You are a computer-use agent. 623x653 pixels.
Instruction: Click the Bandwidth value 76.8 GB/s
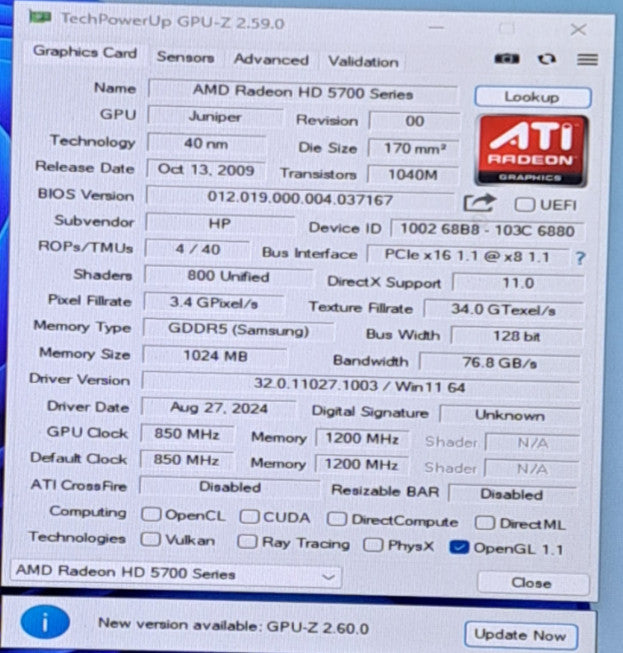(x=500, y=363)
